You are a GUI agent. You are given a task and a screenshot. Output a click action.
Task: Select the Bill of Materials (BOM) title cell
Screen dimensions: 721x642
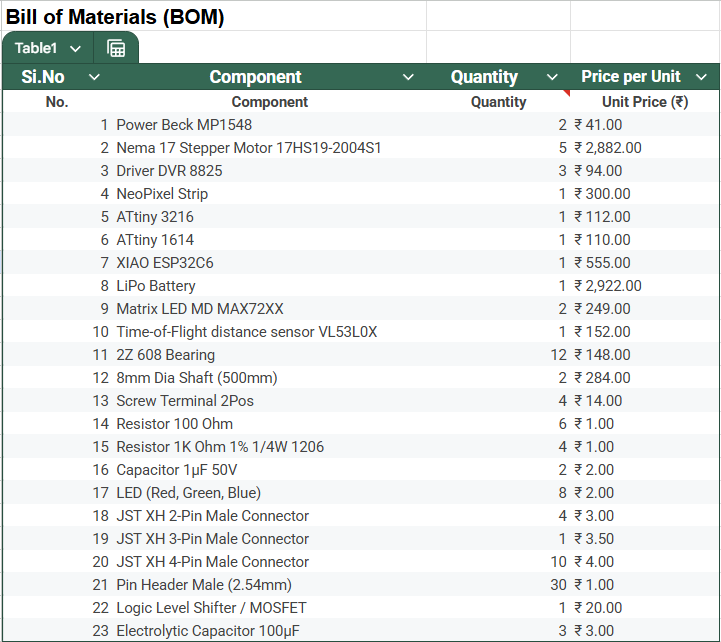[x=214, y=17]
